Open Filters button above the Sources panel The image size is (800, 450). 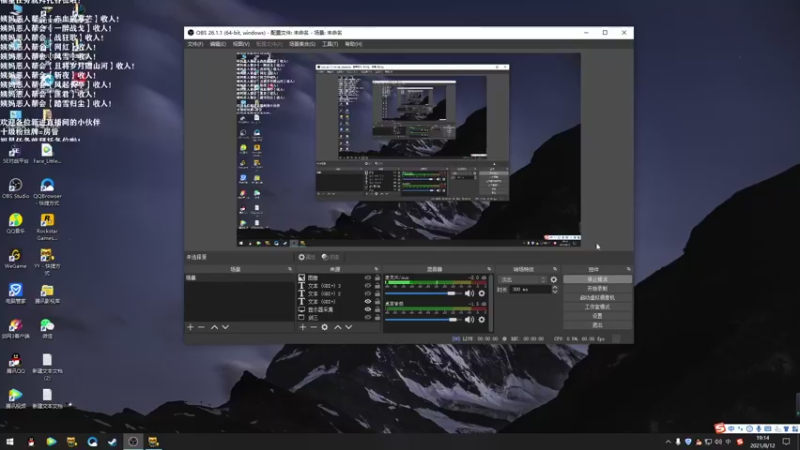click(x=331, y=257)
